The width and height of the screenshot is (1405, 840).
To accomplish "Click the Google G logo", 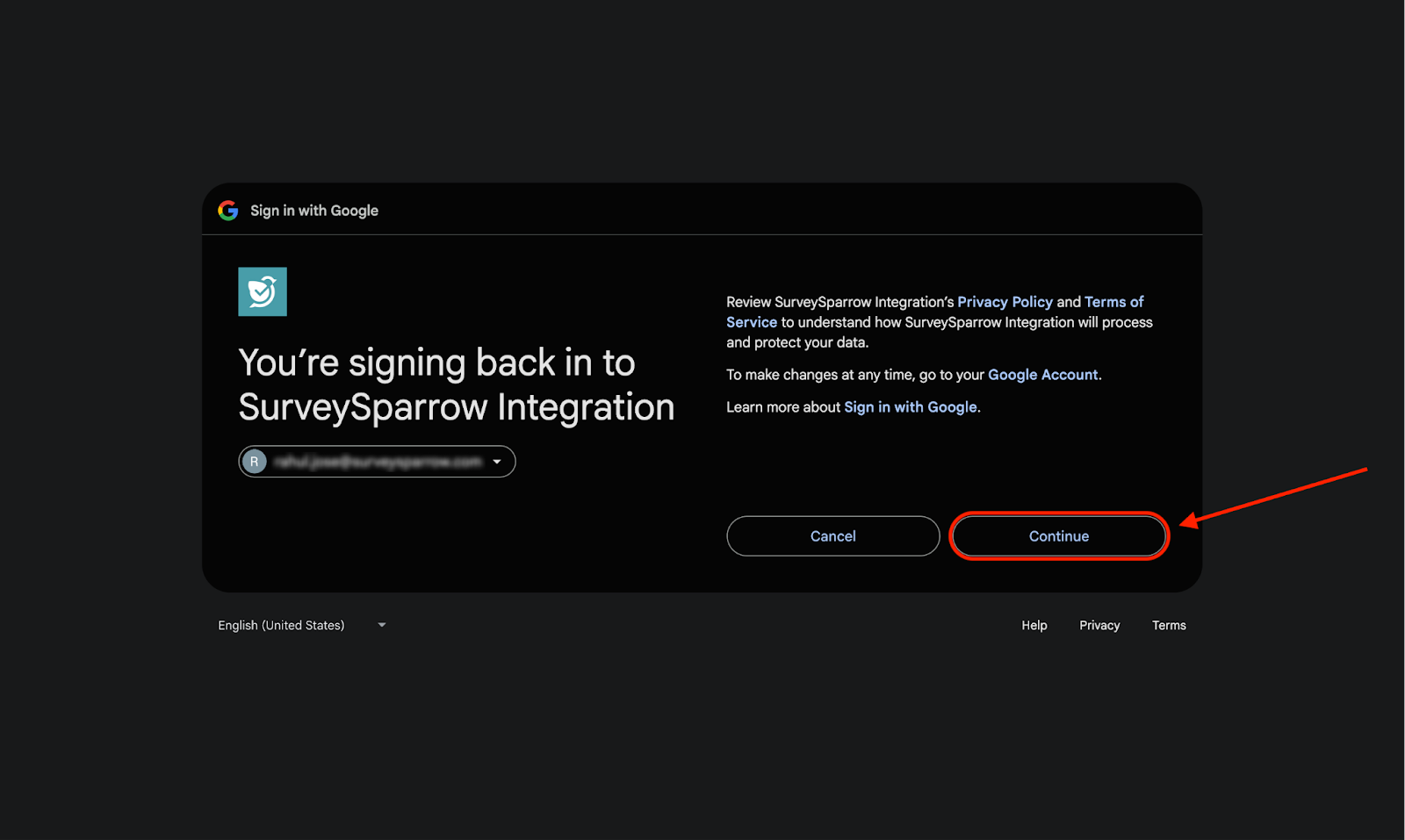I will coord(228,211).
